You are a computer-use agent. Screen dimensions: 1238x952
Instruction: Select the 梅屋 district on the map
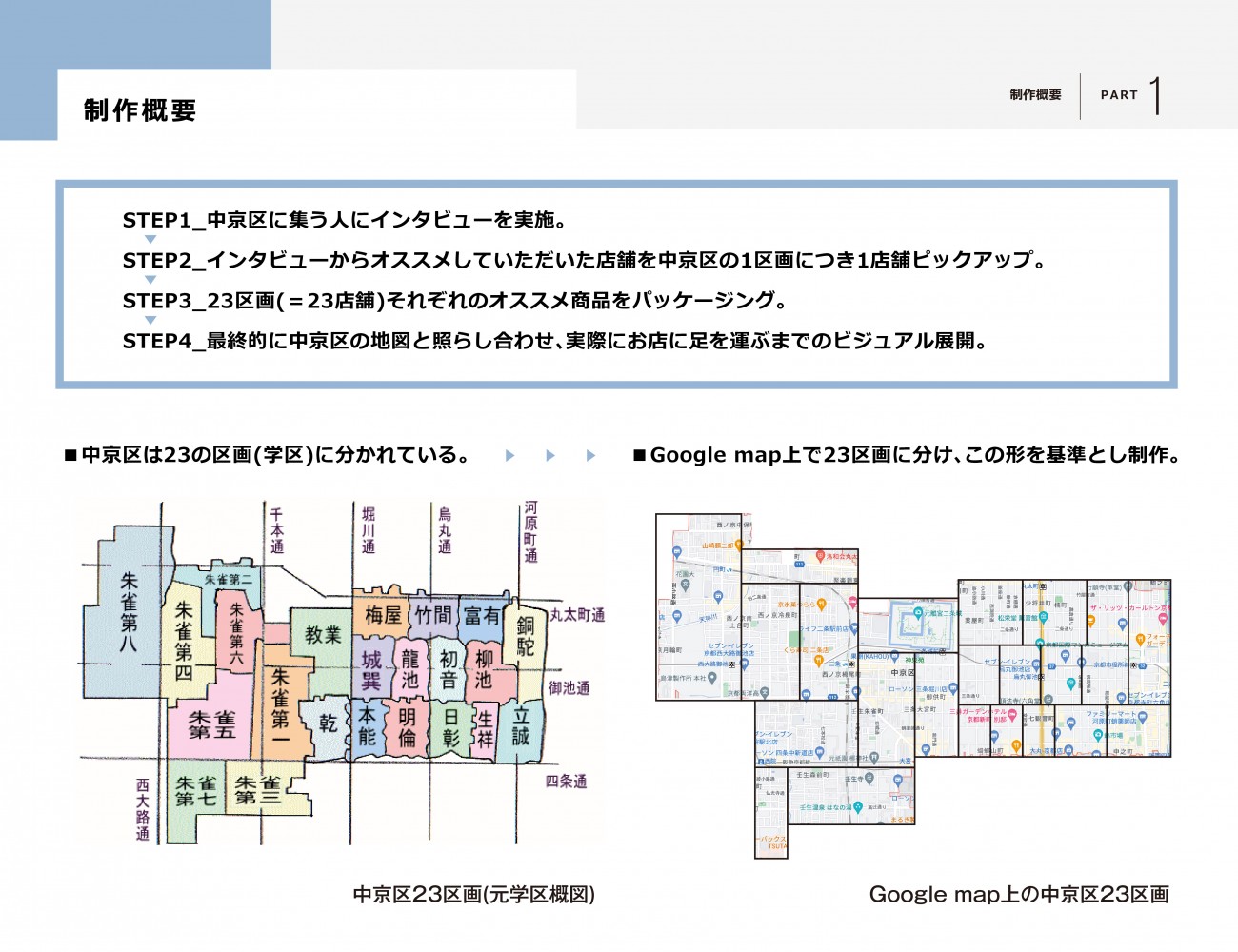click(383, 615)
